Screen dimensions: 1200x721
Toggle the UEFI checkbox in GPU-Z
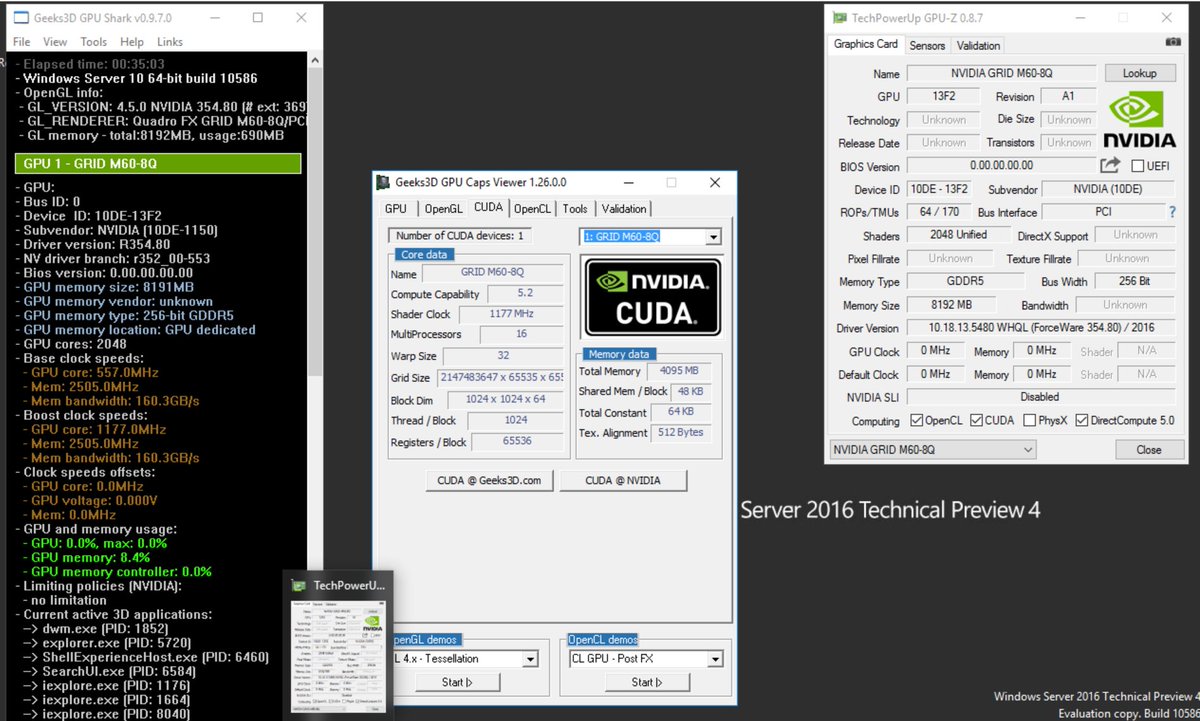(x=1138, y=166)
